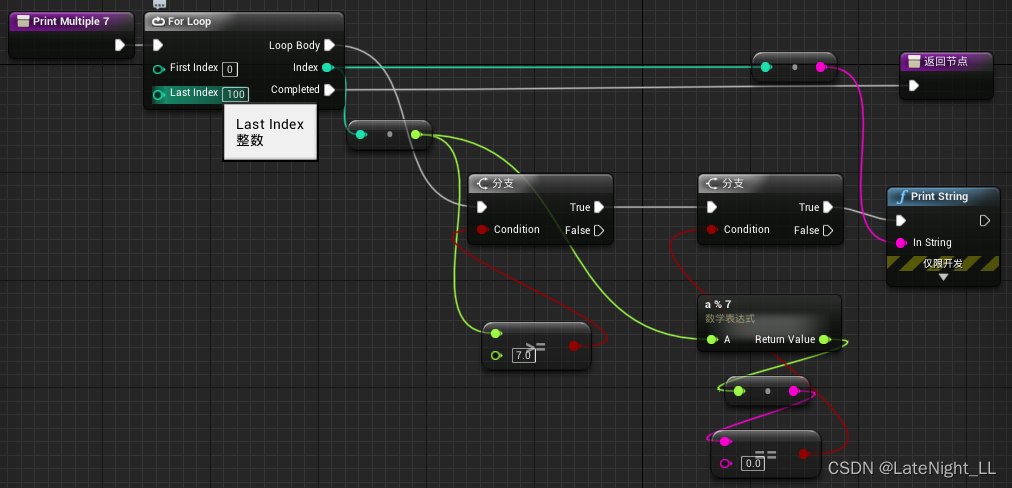1012x488 pixels.
Task: Edit the 0.0 value in the == node
Action: [x=753, y=463]
